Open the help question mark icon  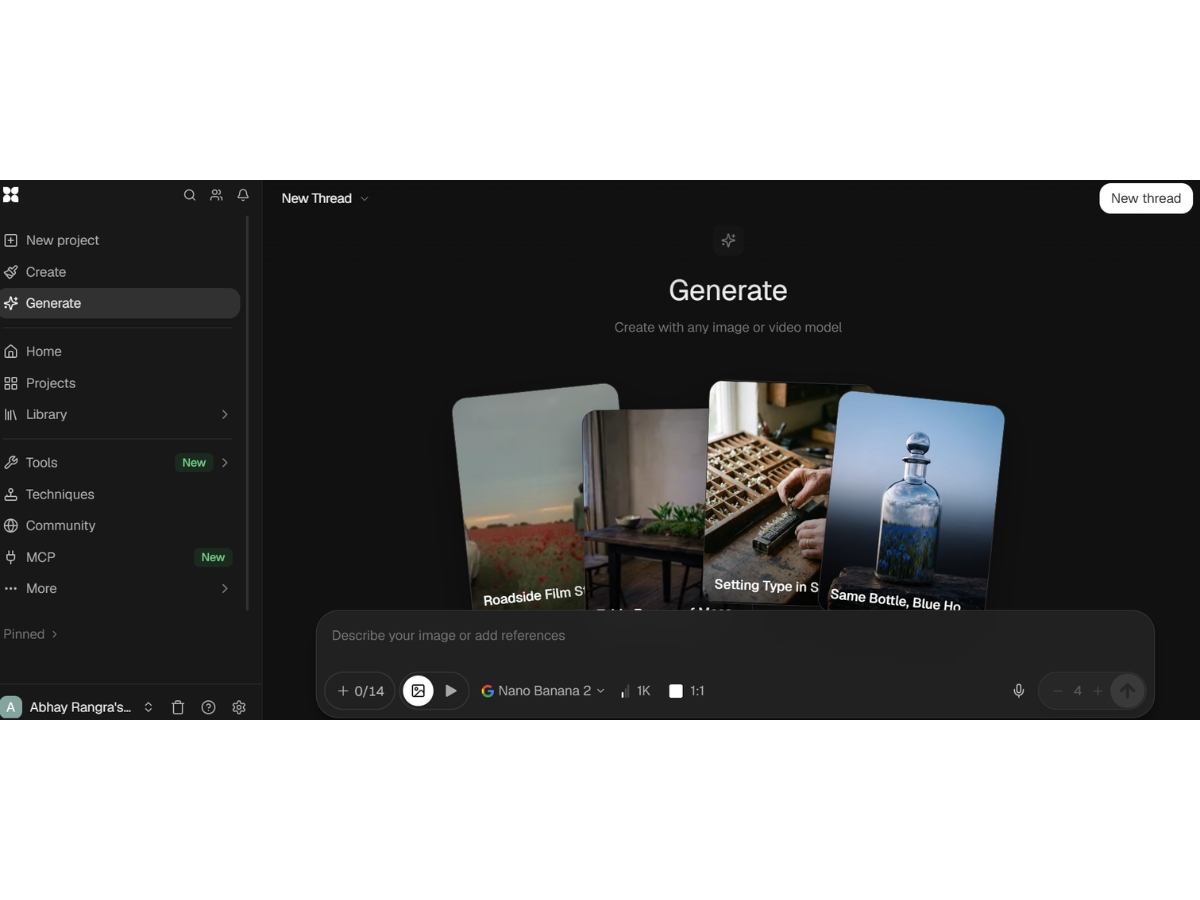pos(208,707)
